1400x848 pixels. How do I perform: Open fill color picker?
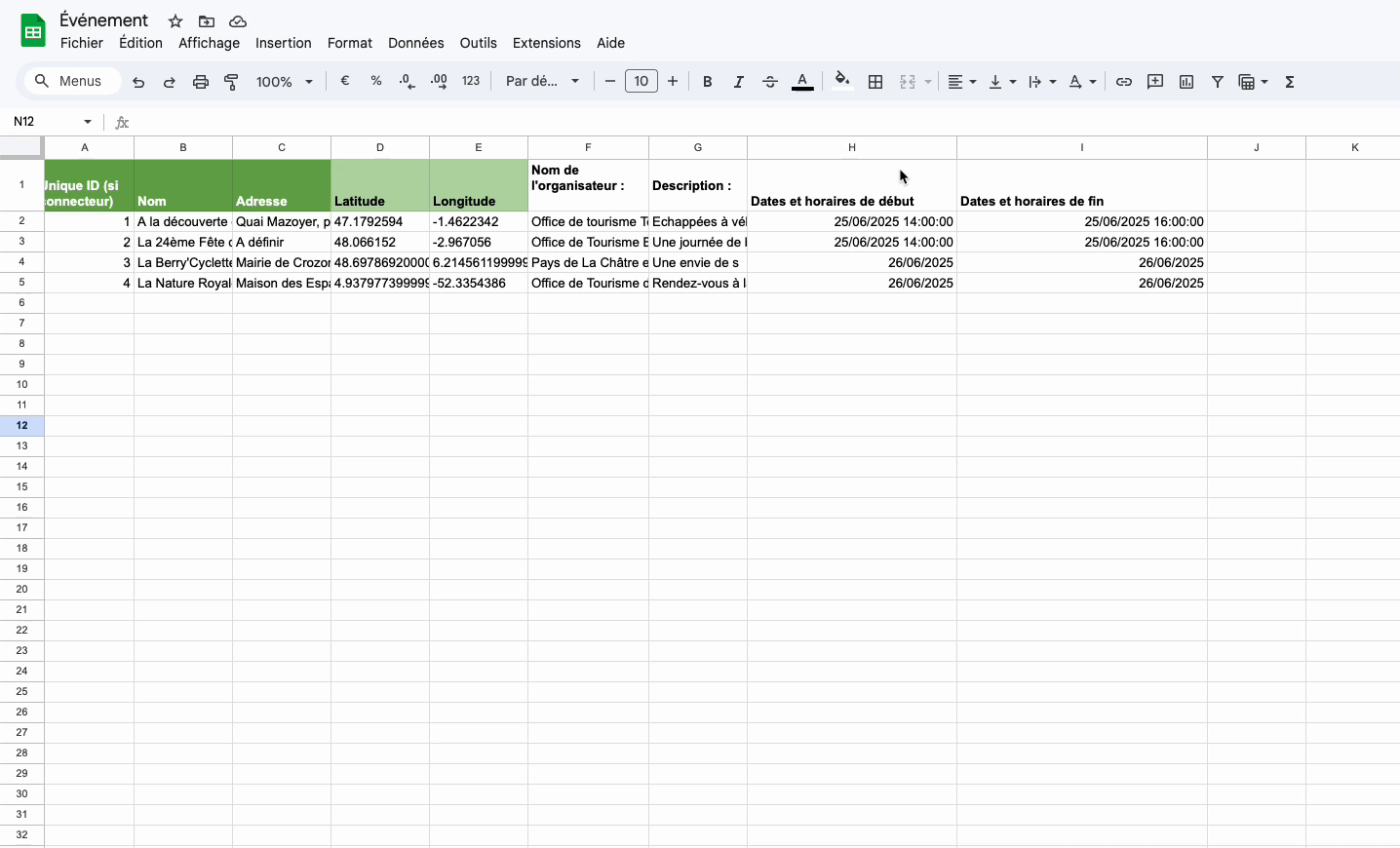point(842,82)
